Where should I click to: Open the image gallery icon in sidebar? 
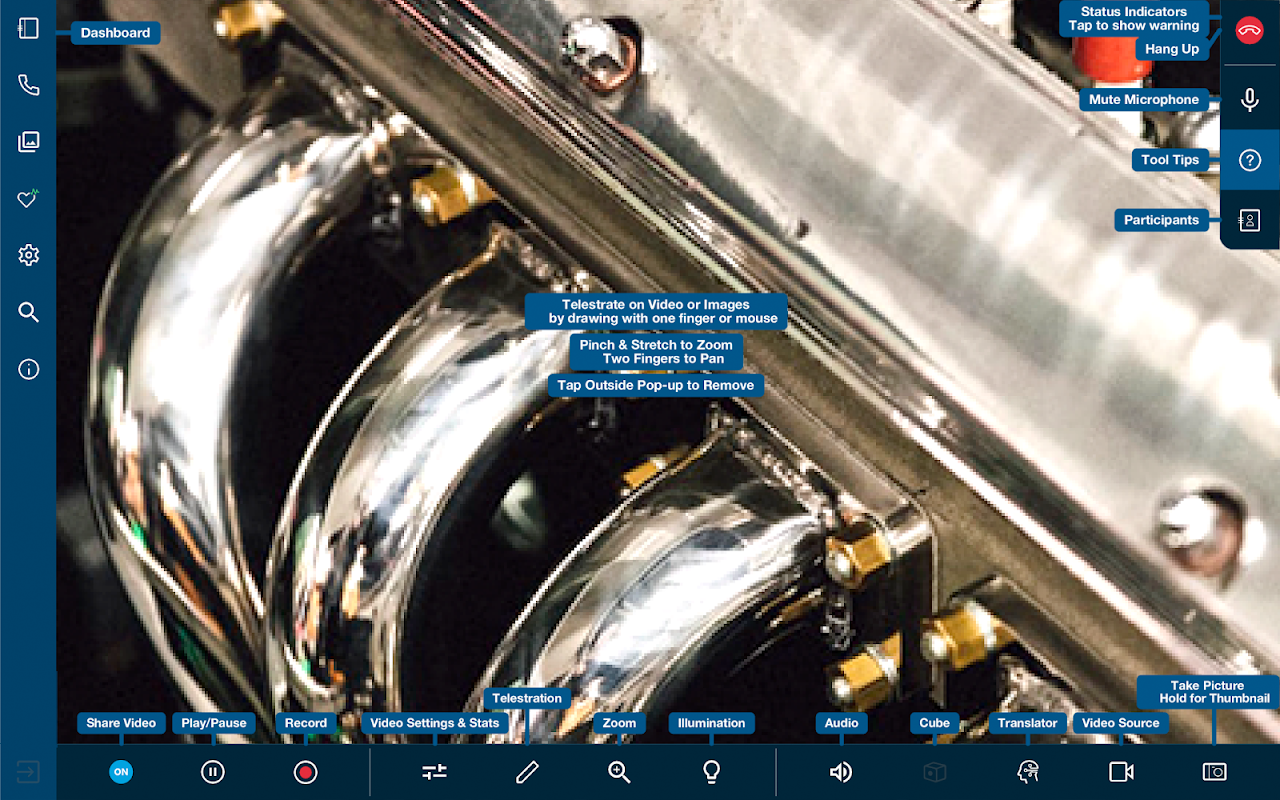coord(28,142)
